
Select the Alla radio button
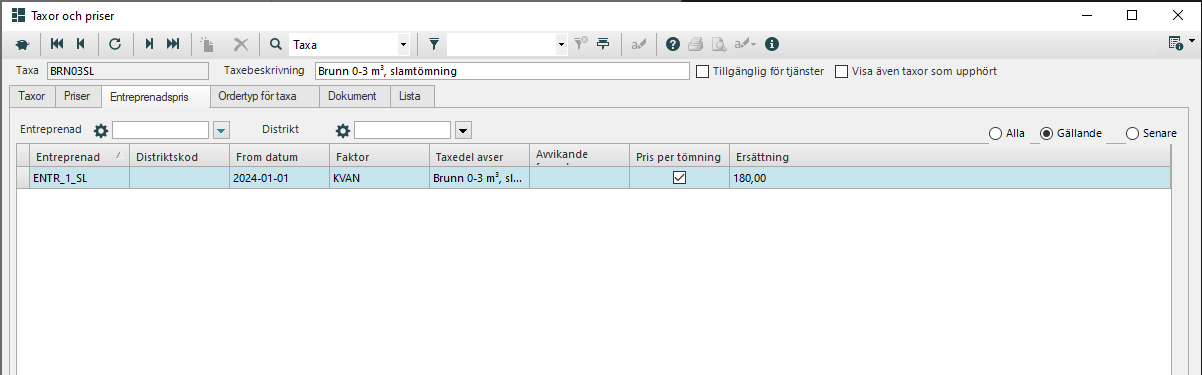pyautogui.click(x=995, y=133)
